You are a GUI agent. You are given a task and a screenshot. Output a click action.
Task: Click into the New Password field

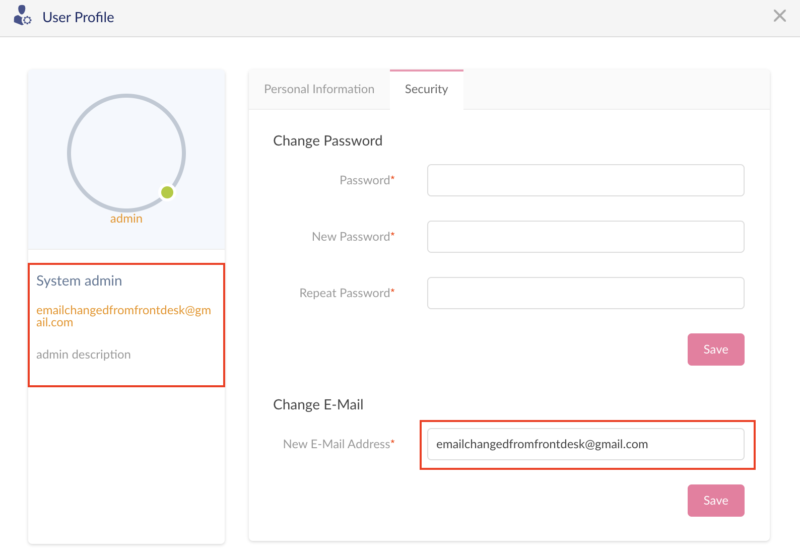585,237
